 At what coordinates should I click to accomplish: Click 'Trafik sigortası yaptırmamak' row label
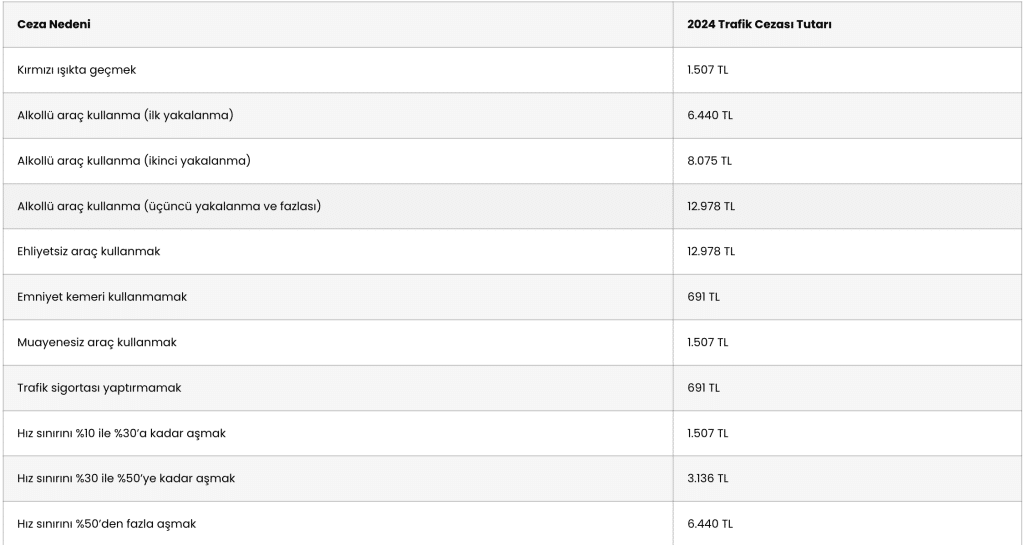pyautogui.click(x=99, y=387)
